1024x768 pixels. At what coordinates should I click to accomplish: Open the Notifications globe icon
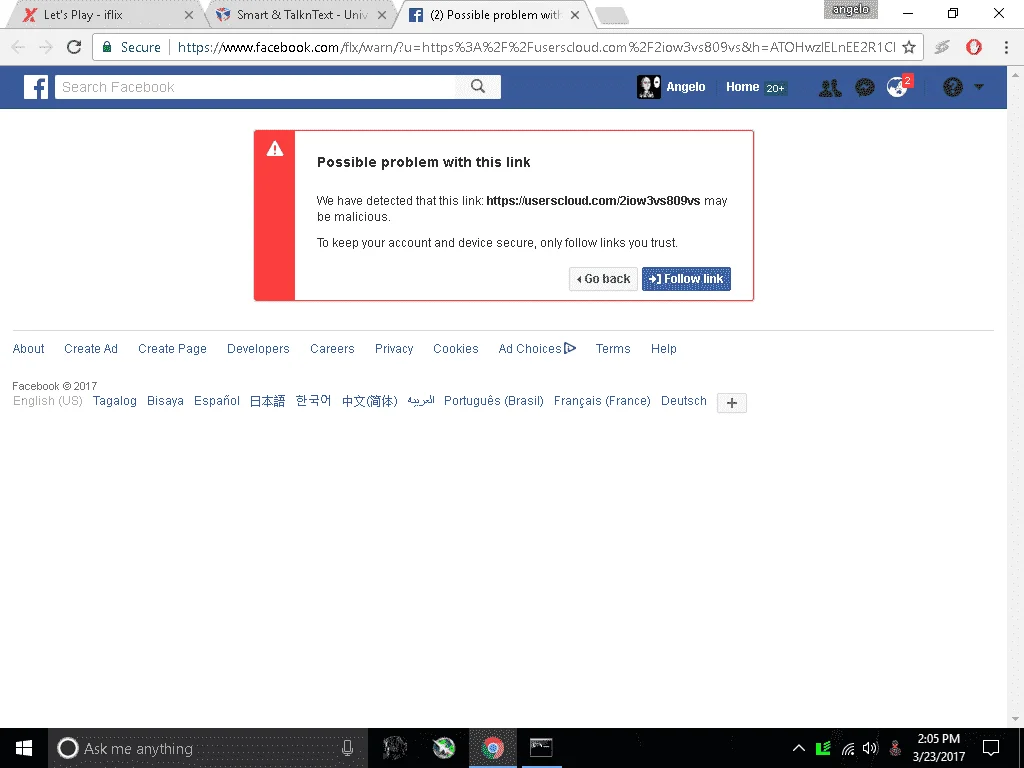898,86
